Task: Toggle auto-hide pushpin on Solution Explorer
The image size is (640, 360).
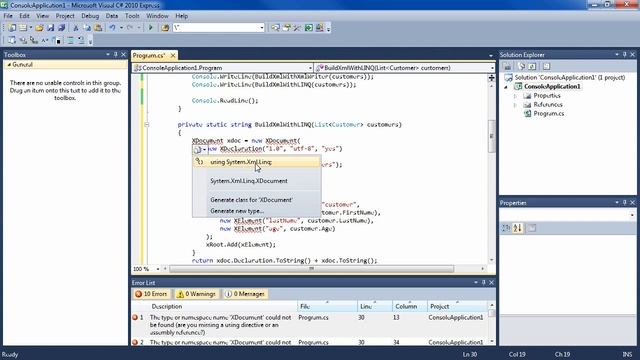Action: (x=625, y=55)
